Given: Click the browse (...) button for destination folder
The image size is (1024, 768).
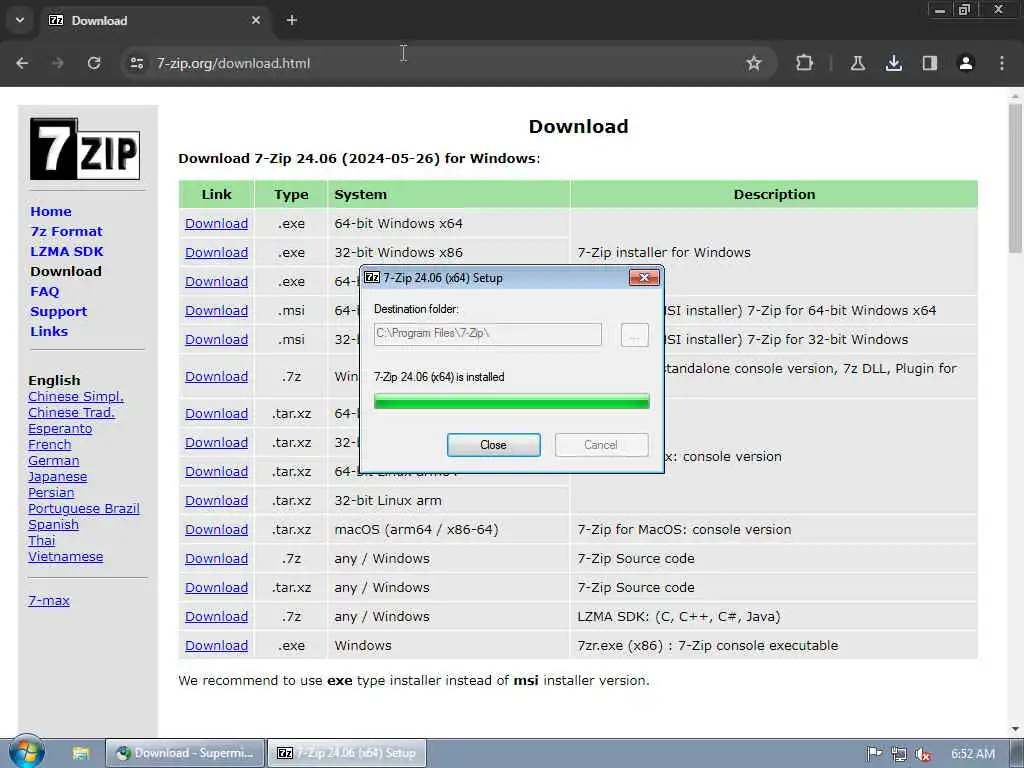Looking at the screenshot, I should click(x=634, y=334).
